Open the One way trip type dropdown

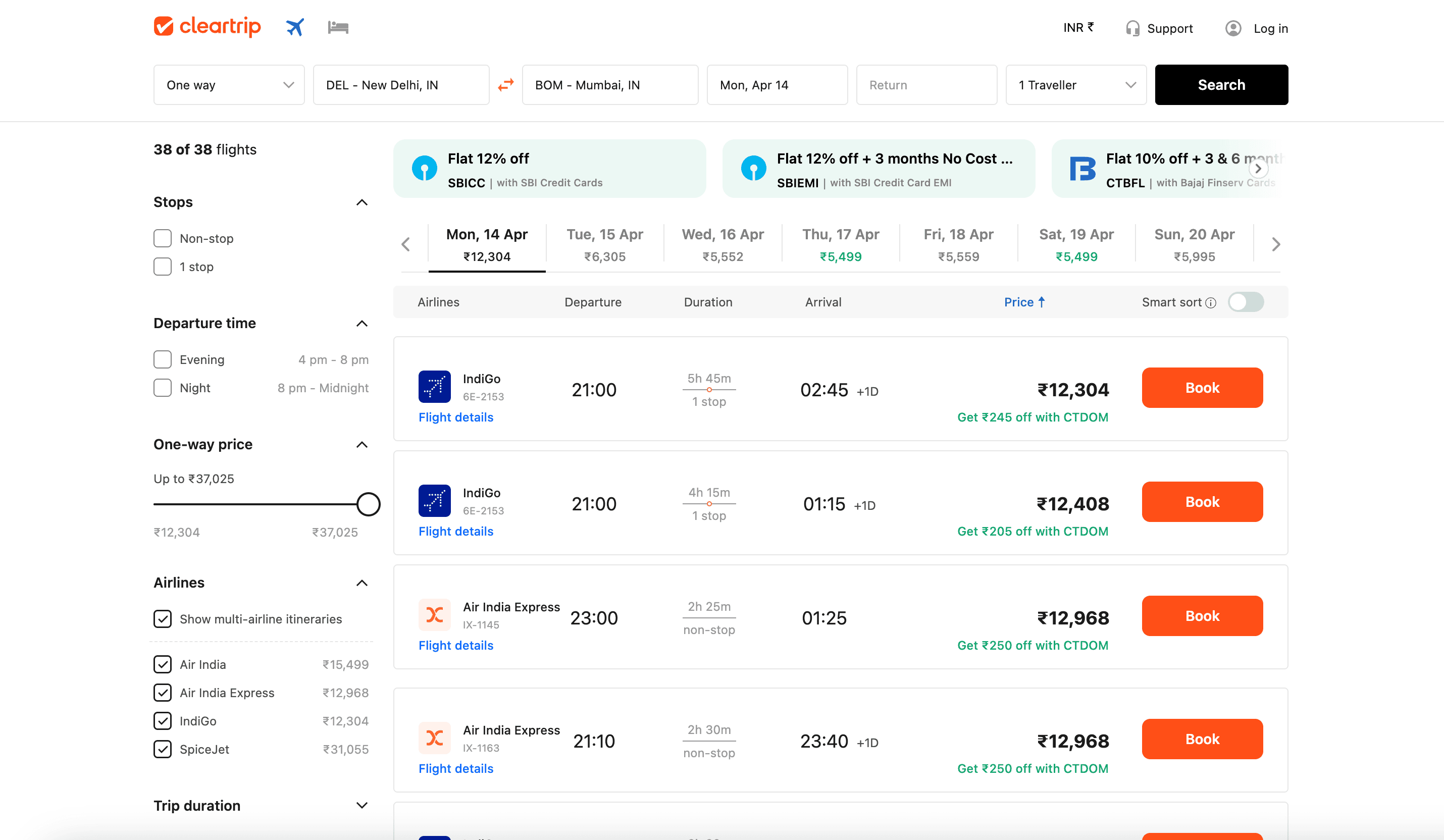click(x=229, y=85)
